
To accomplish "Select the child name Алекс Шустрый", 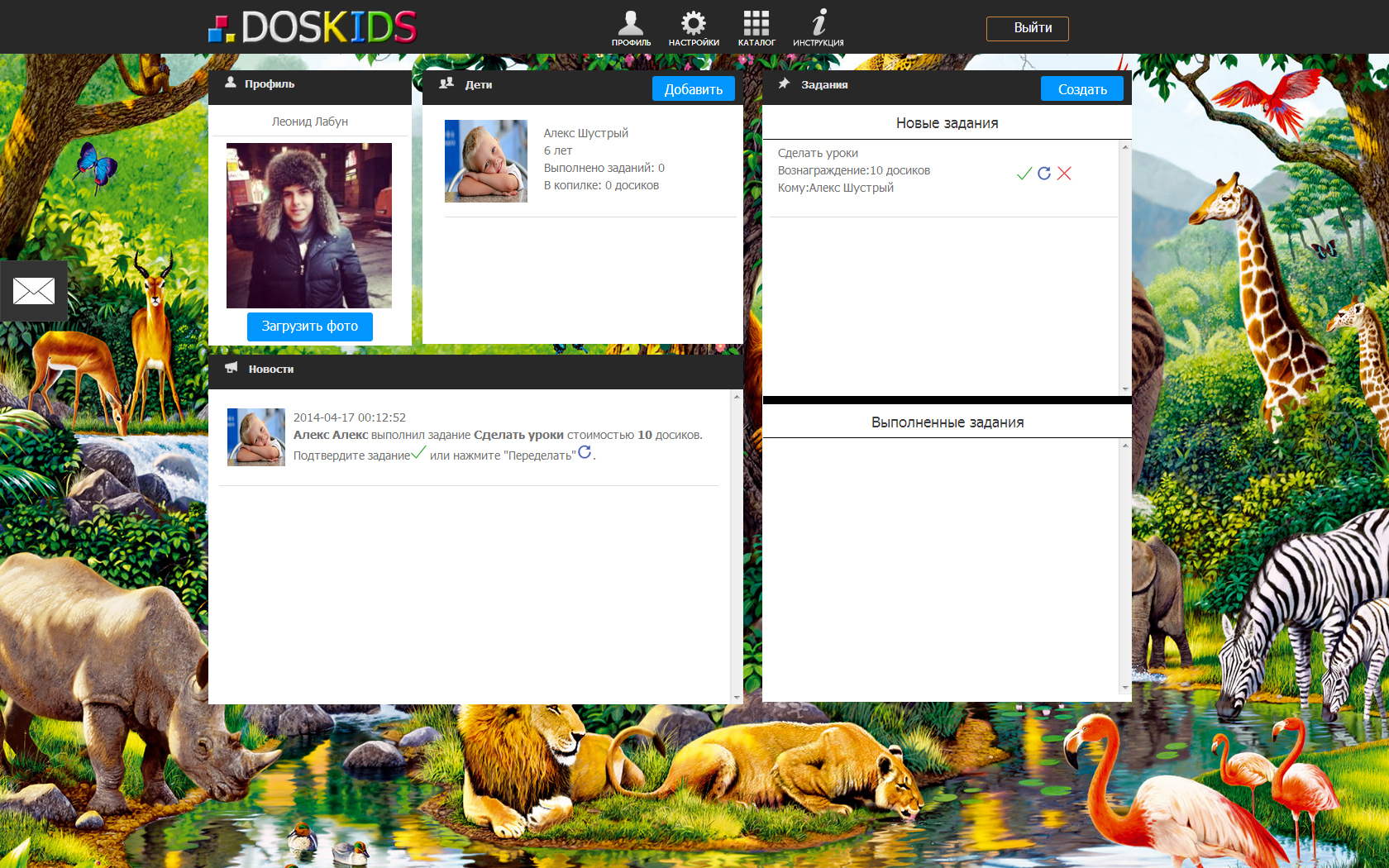I will pyautogui.click(x=586, y=133).
